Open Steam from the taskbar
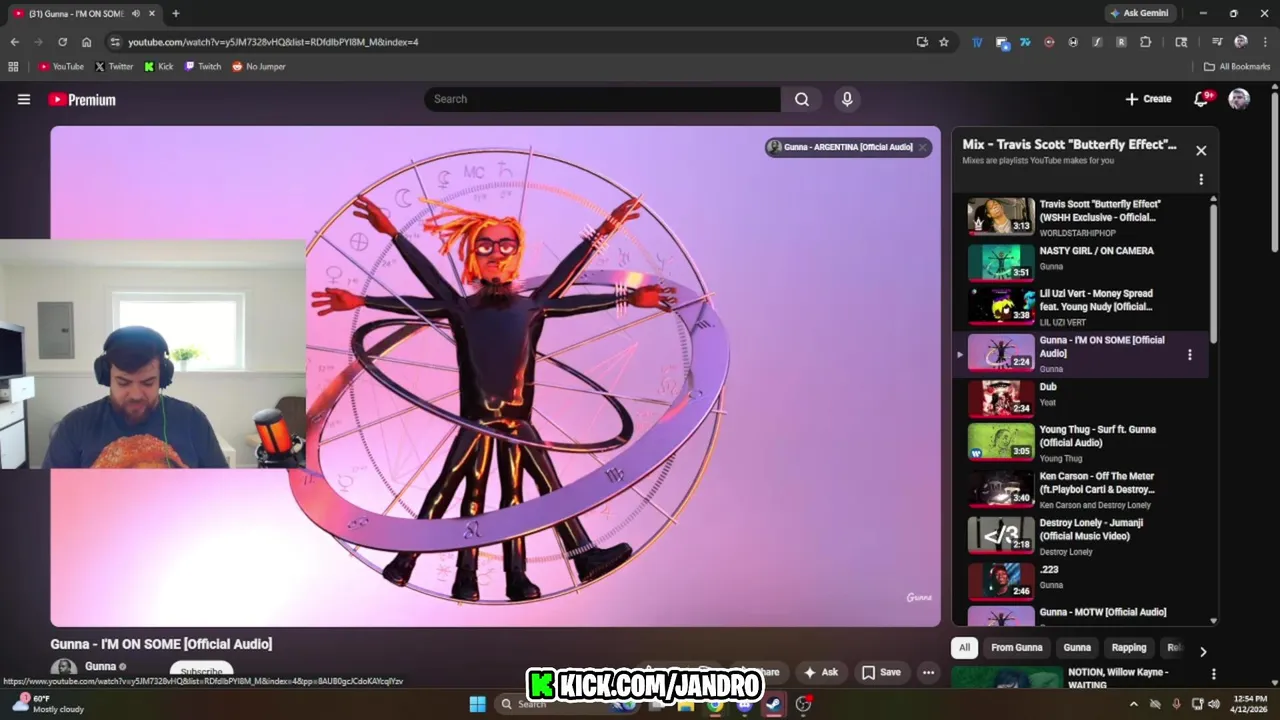Image resolution: width=1280 pixels, height=720 pixels. [x=773, y=704]
